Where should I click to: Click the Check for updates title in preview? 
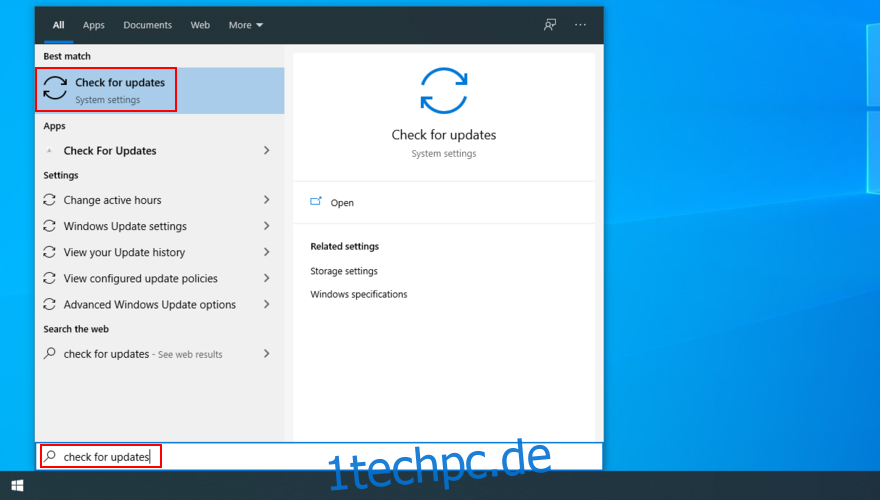pos(444,135)
